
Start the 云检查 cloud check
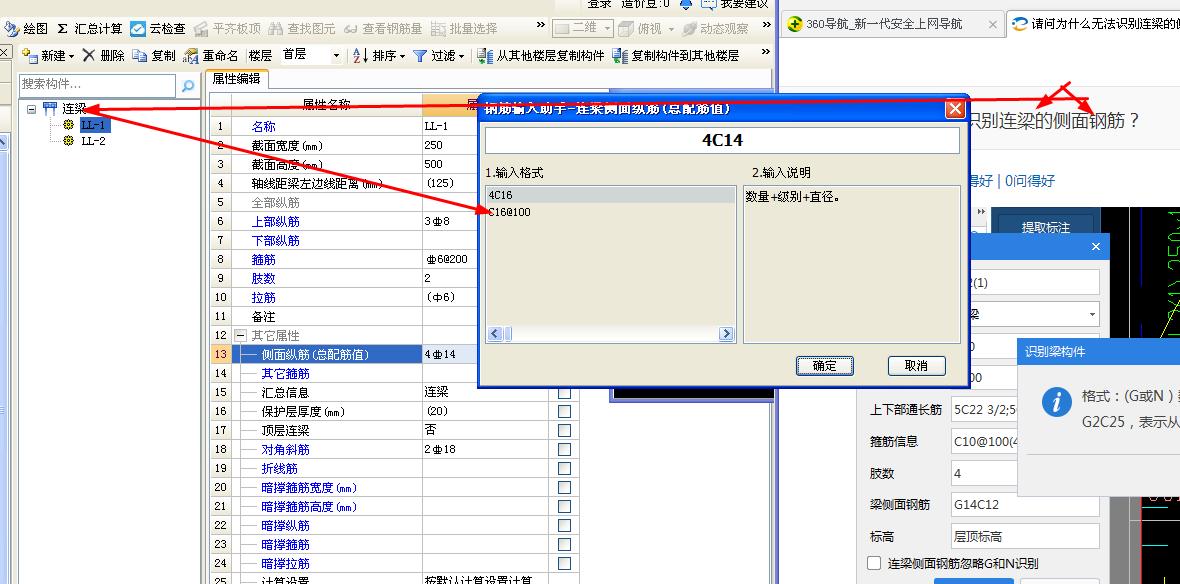coord(157,29)
